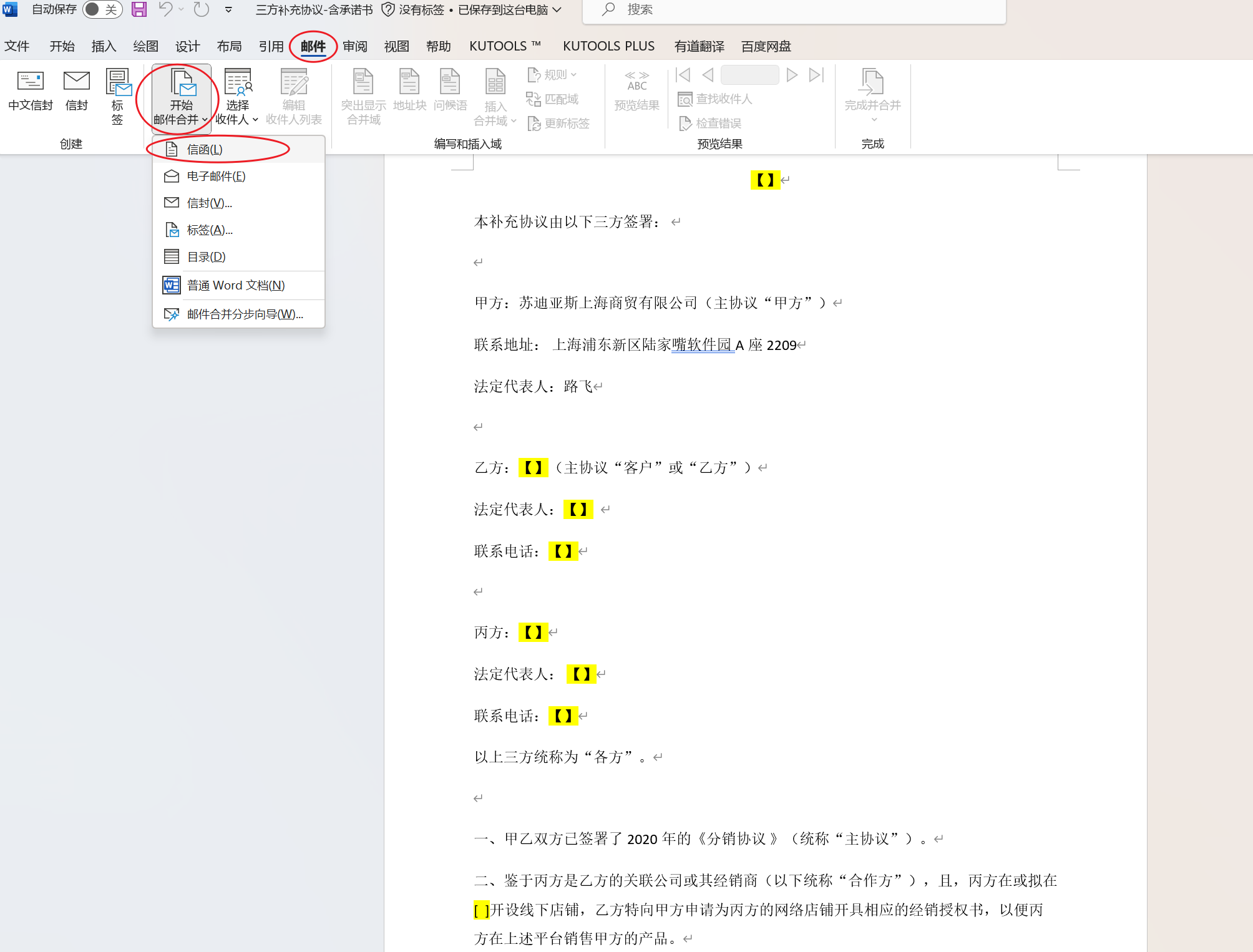Click the highlighted title placeholder 【】
This screenshot has width=1253, height=952.
(765, 180)
